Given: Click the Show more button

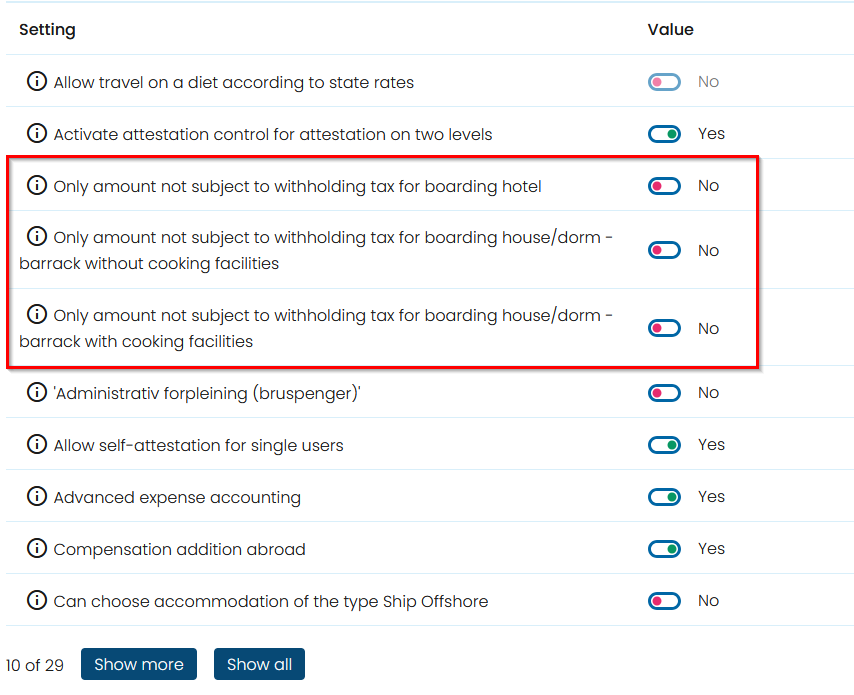Looking at the screenshot, I should [x=139, y=664].
